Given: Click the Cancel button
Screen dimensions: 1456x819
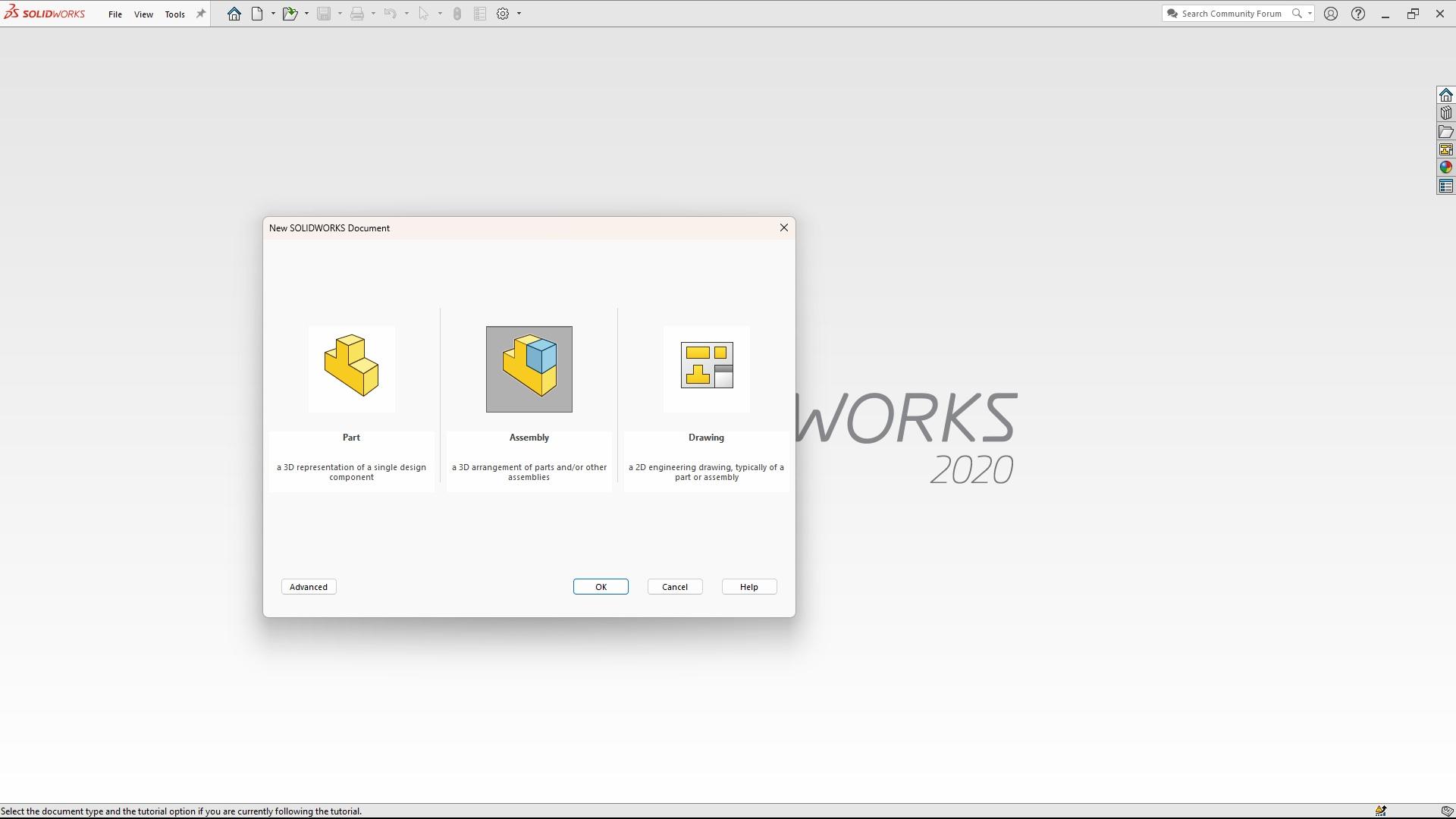Looking at the screenshot, I should pos(675,587).
